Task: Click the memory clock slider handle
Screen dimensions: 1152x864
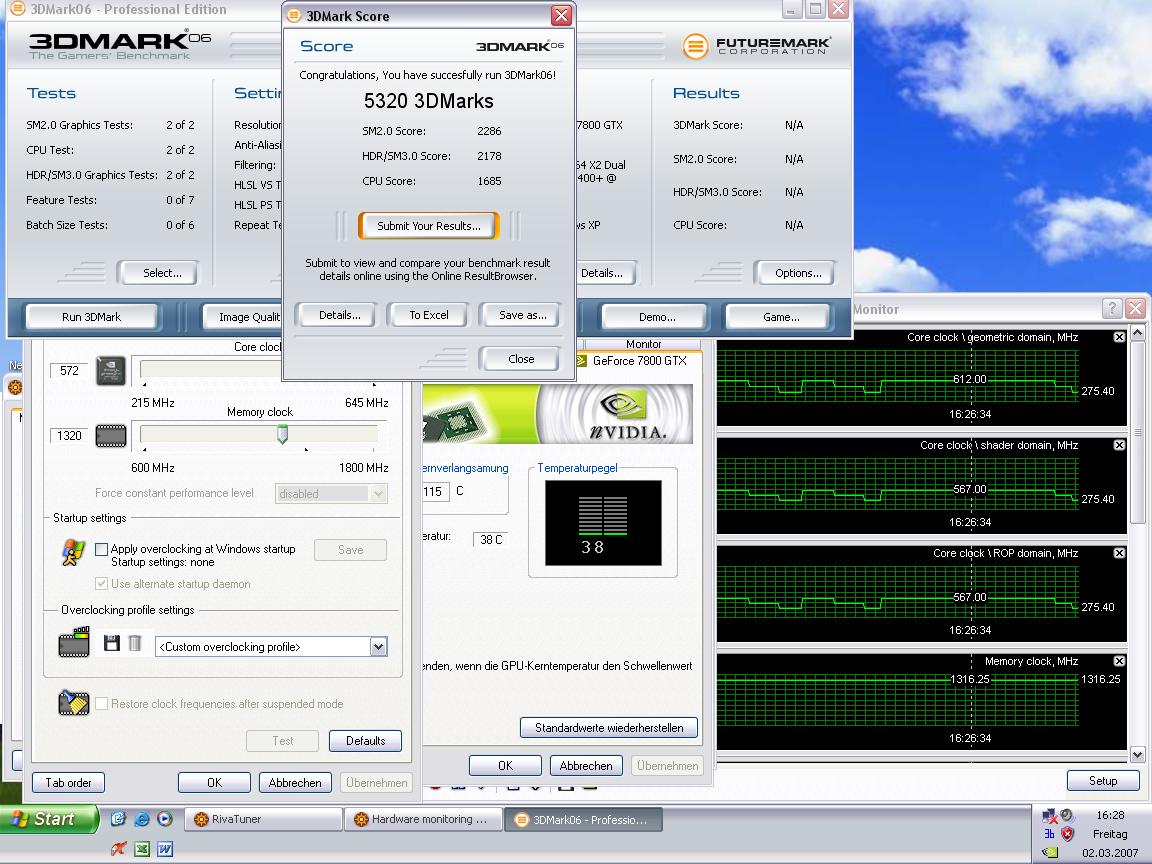Action: point(282,435)
